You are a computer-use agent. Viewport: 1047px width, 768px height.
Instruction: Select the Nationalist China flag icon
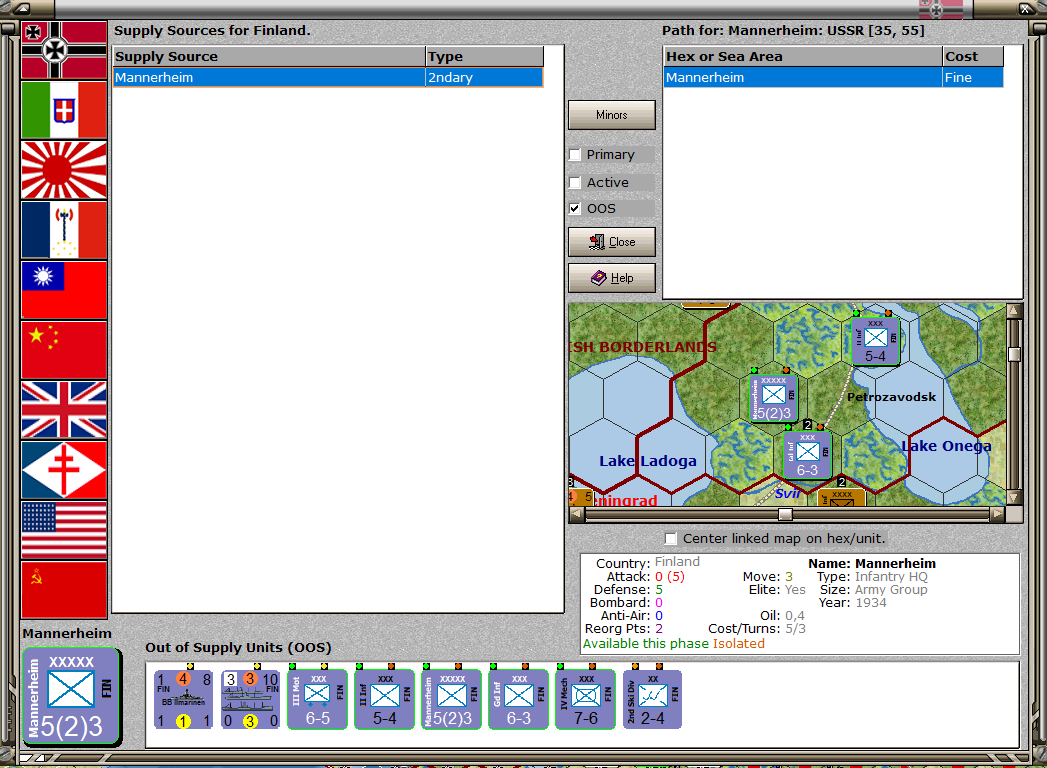(x=64, y=291)
